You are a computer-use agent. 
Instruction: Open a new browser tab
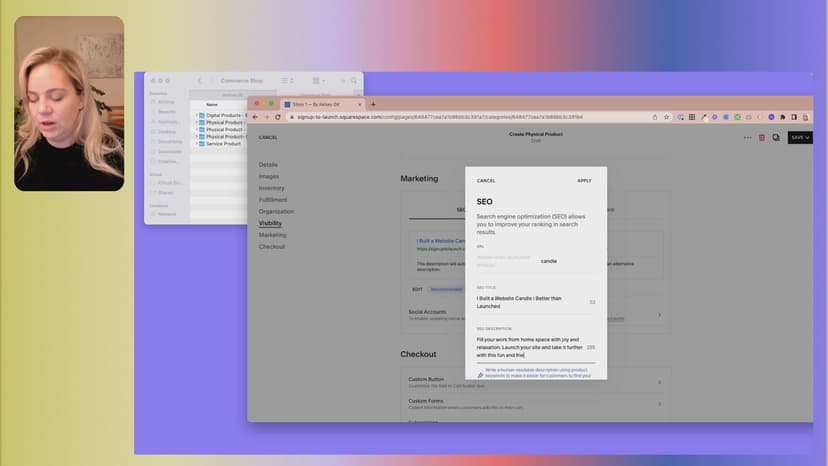click(x=373, y=104)
